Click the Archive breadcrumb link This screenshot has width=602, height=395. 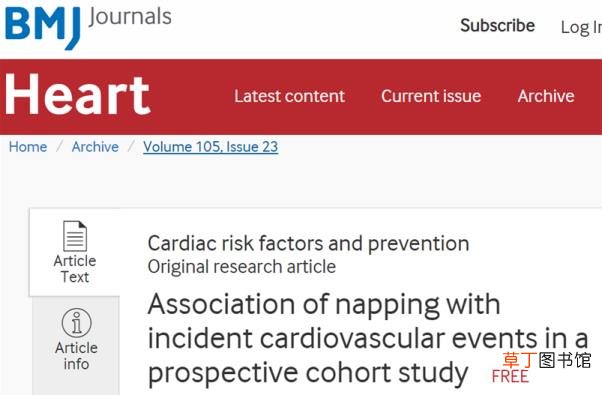click(x=95, y=147)
